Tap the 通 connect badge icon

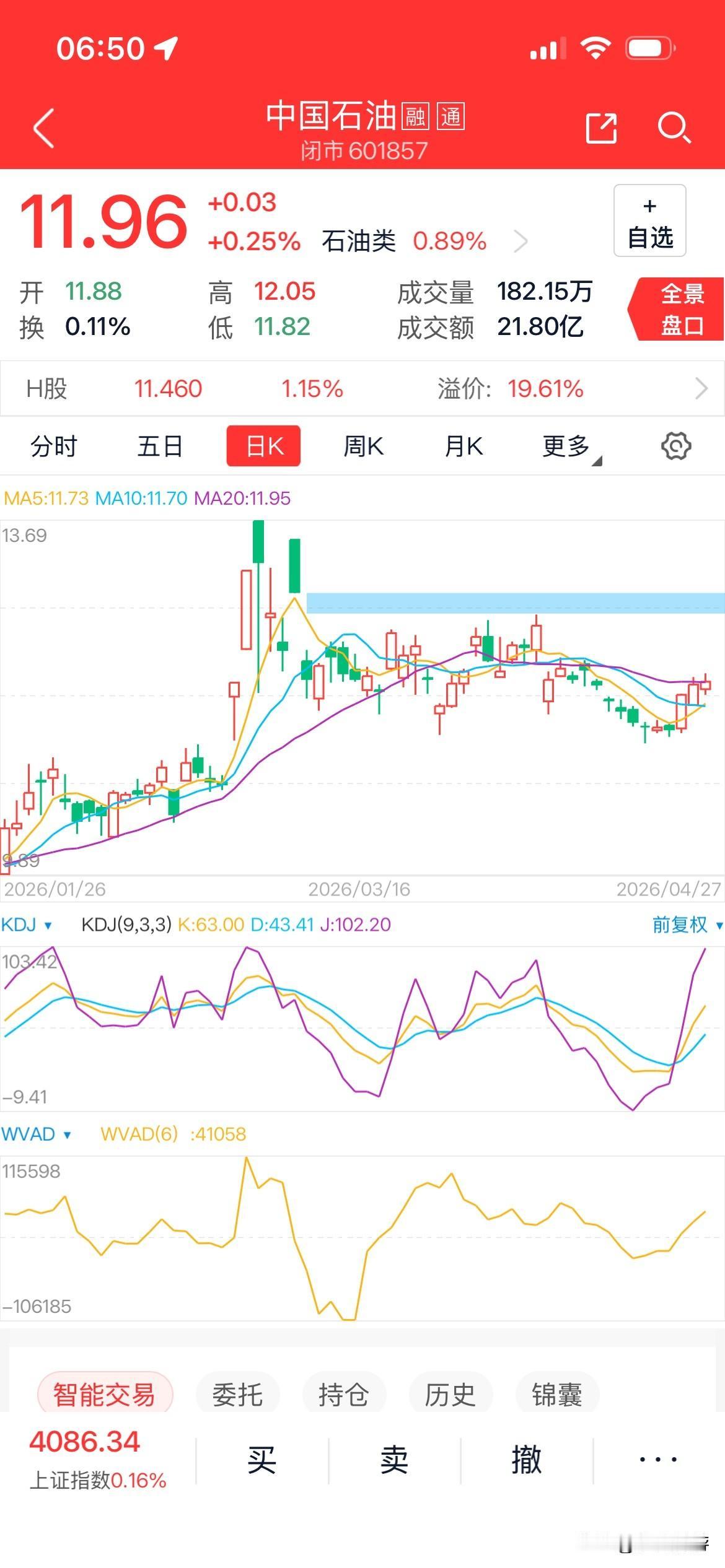click(451, 116)
